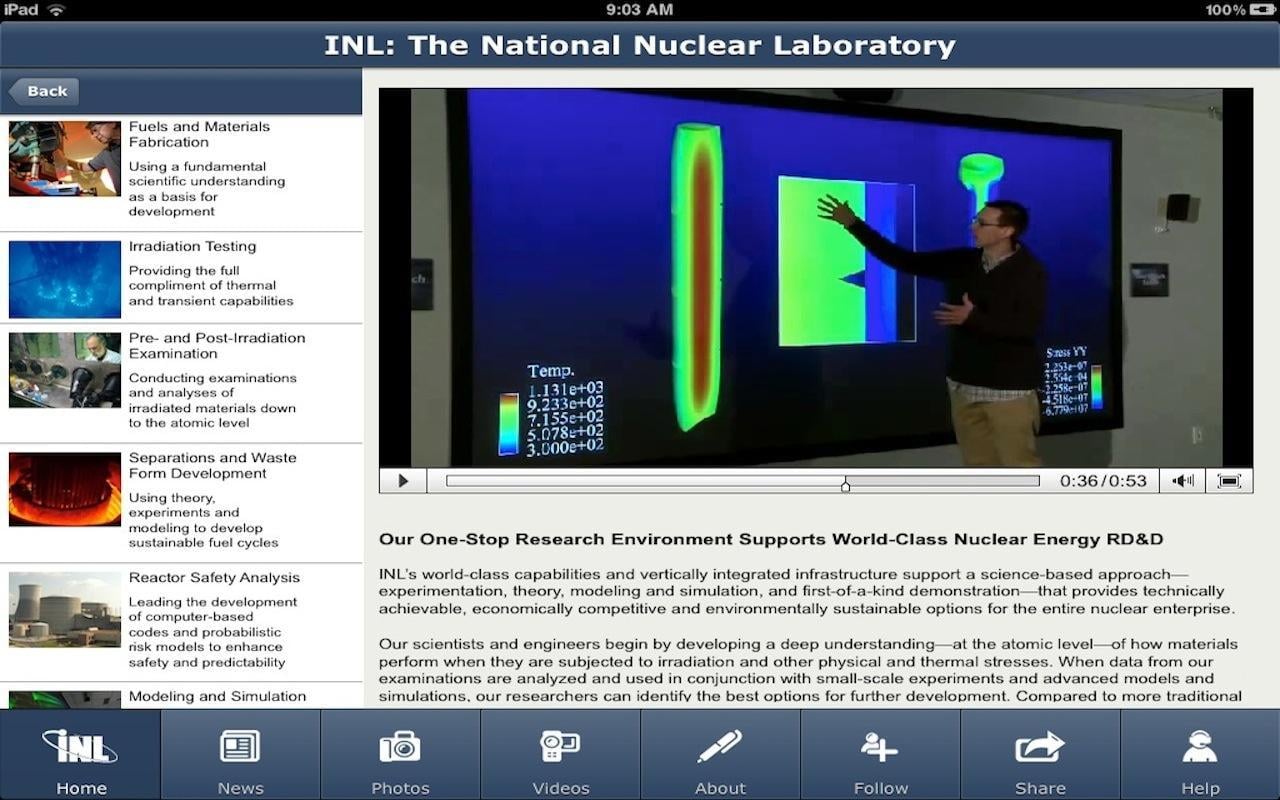Tap the Follow tab
The height and width of the screenshot is (800, 1280).
point(880,755)
